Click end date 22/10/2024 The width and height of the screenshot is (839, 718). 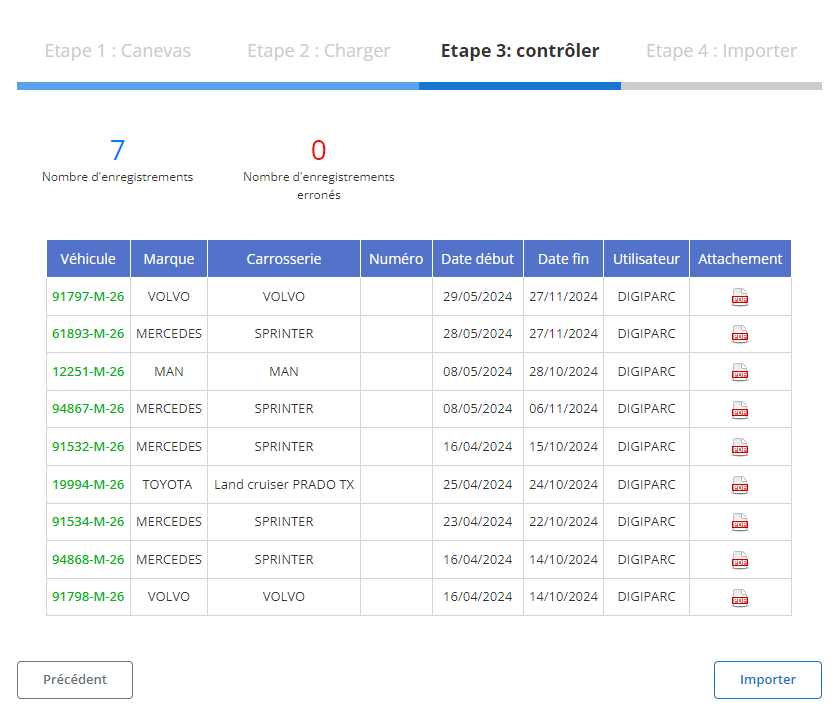pos(563,522)
